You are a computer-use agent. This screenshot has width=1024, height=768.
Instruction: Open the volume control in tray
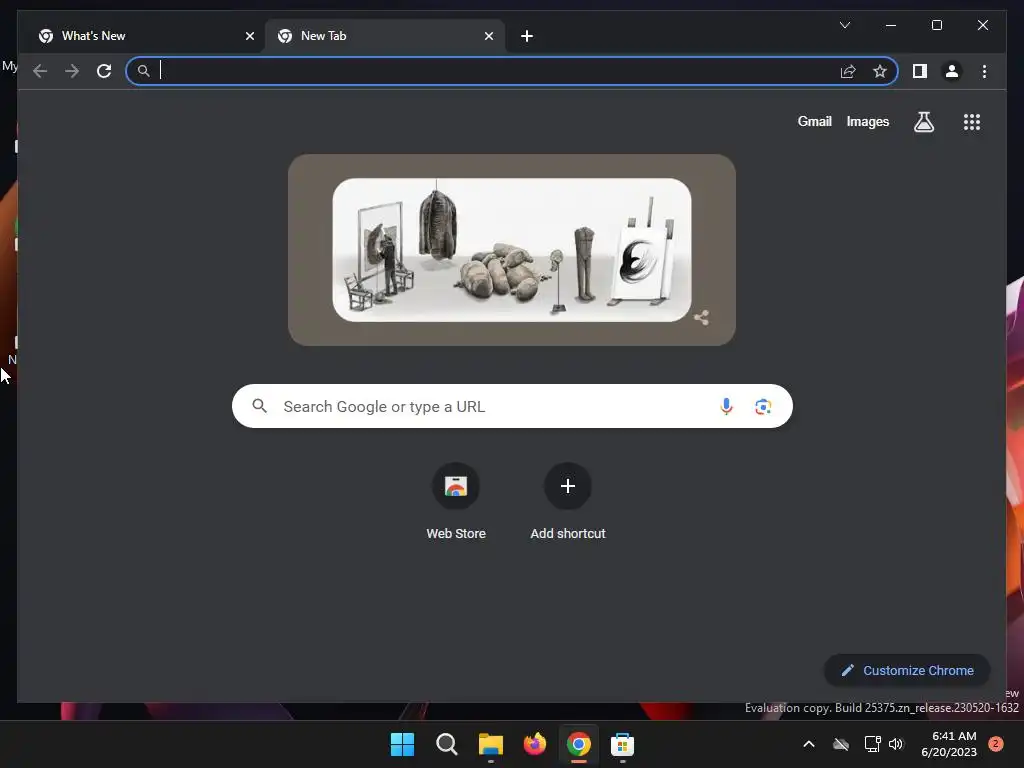pos(896,744)
